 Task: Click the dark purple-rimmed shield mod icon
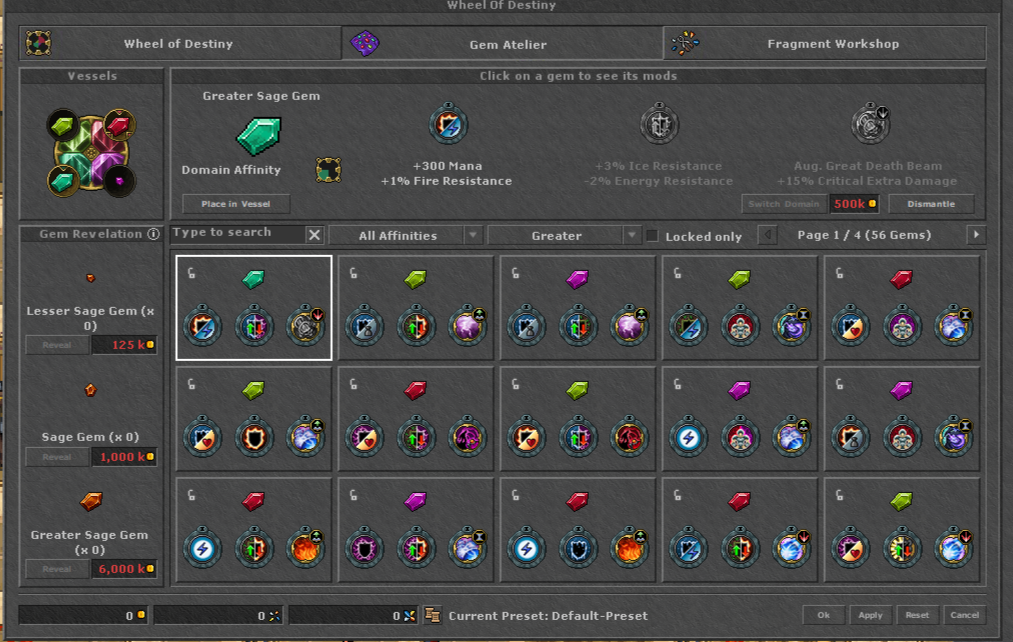click(x=364, y=548)
